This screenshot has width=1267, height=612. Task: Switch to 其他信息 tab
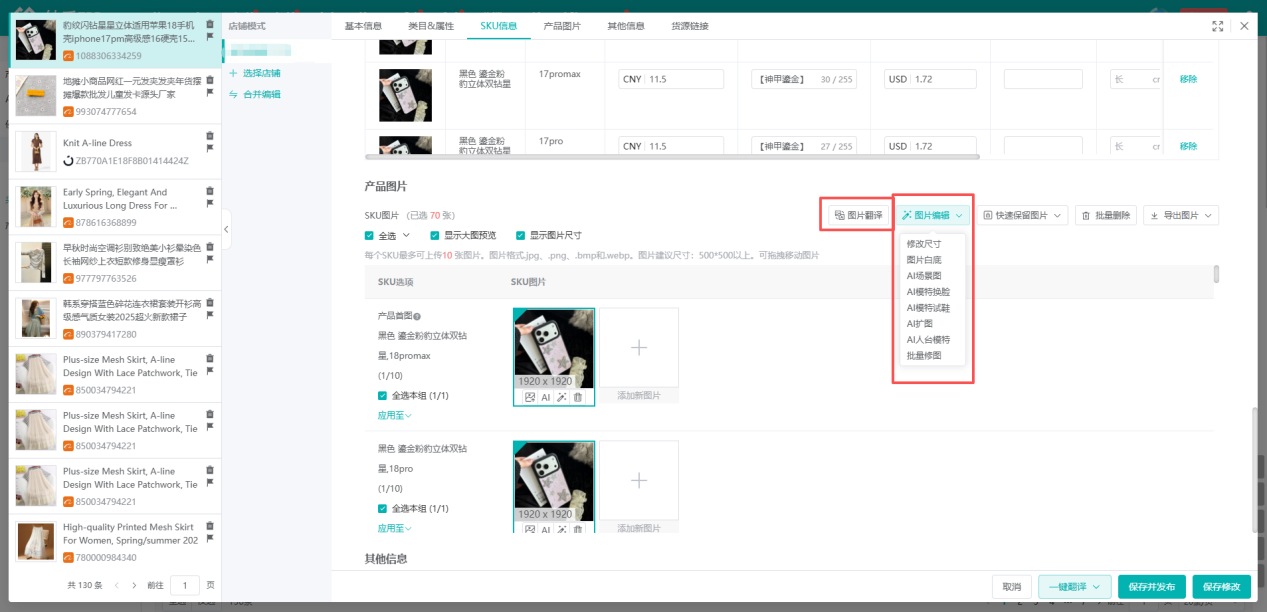[626, 26]
